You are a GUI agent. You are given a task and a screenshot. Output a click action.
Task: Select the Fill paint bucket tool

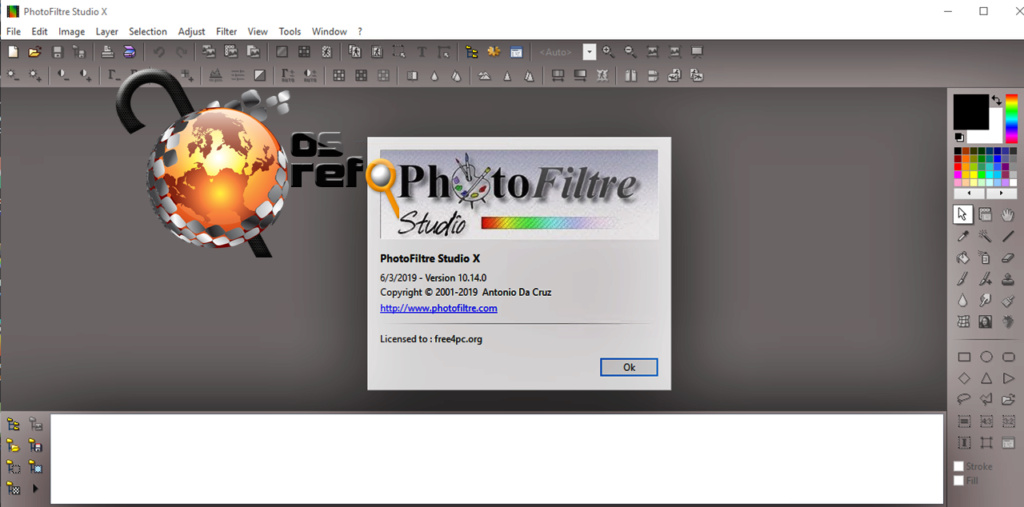pyautogui.click(x=963, y=257)
